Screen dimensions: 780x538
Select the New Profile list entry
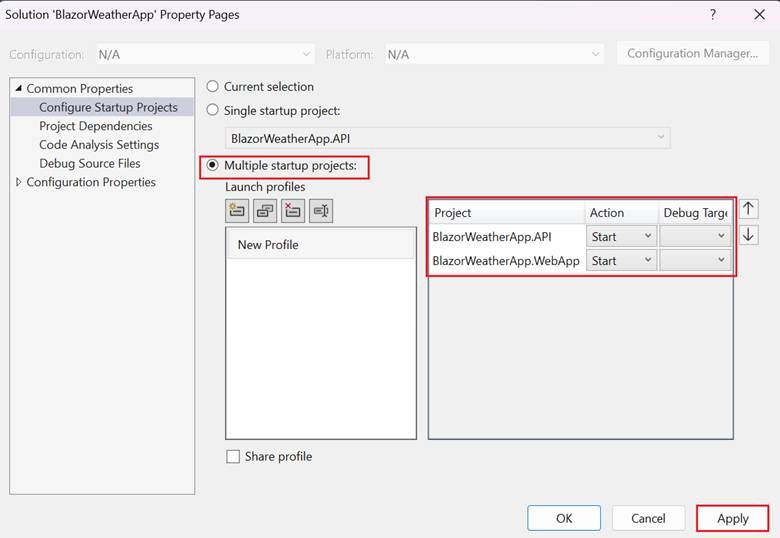coord(321,245)
